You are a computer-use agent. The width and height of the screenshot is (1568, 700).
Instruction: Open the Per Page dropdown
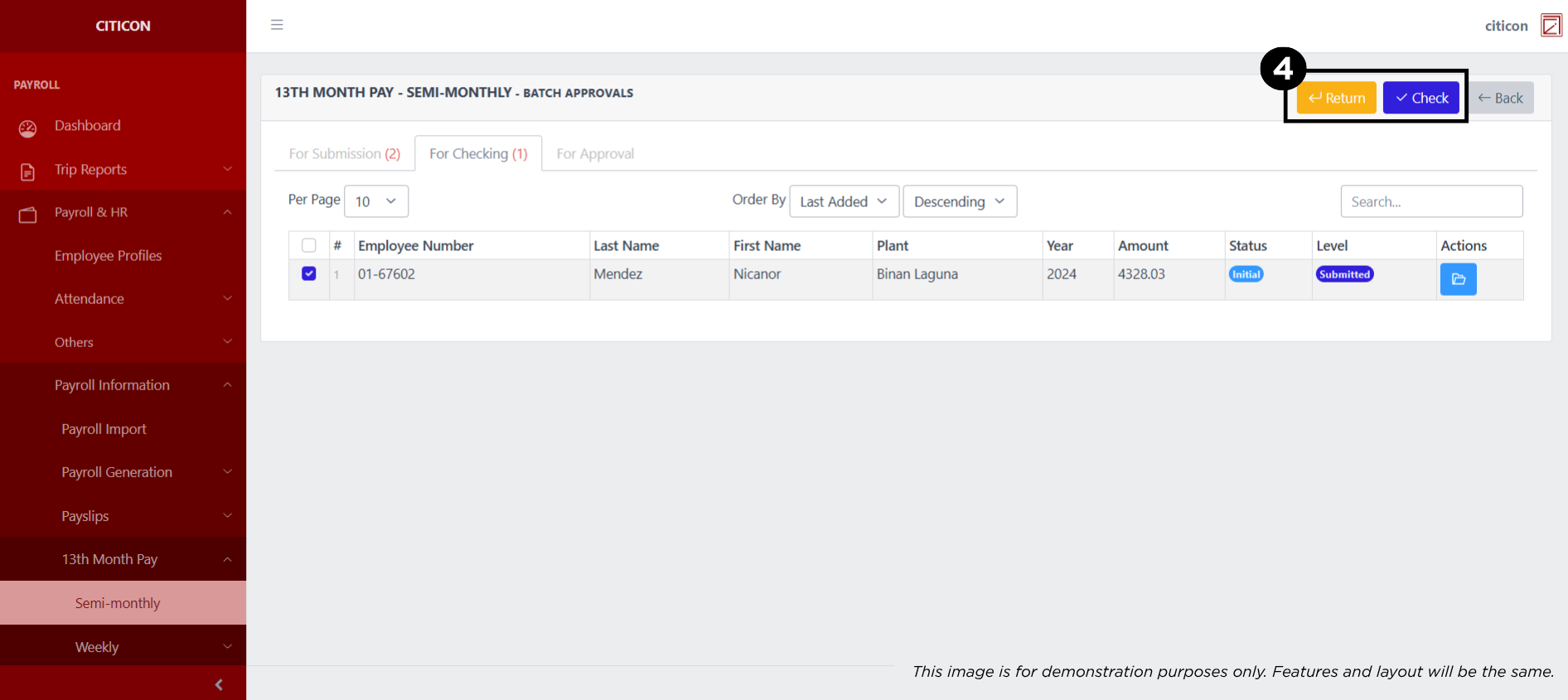pyautogui.click(x=376, y=201)
